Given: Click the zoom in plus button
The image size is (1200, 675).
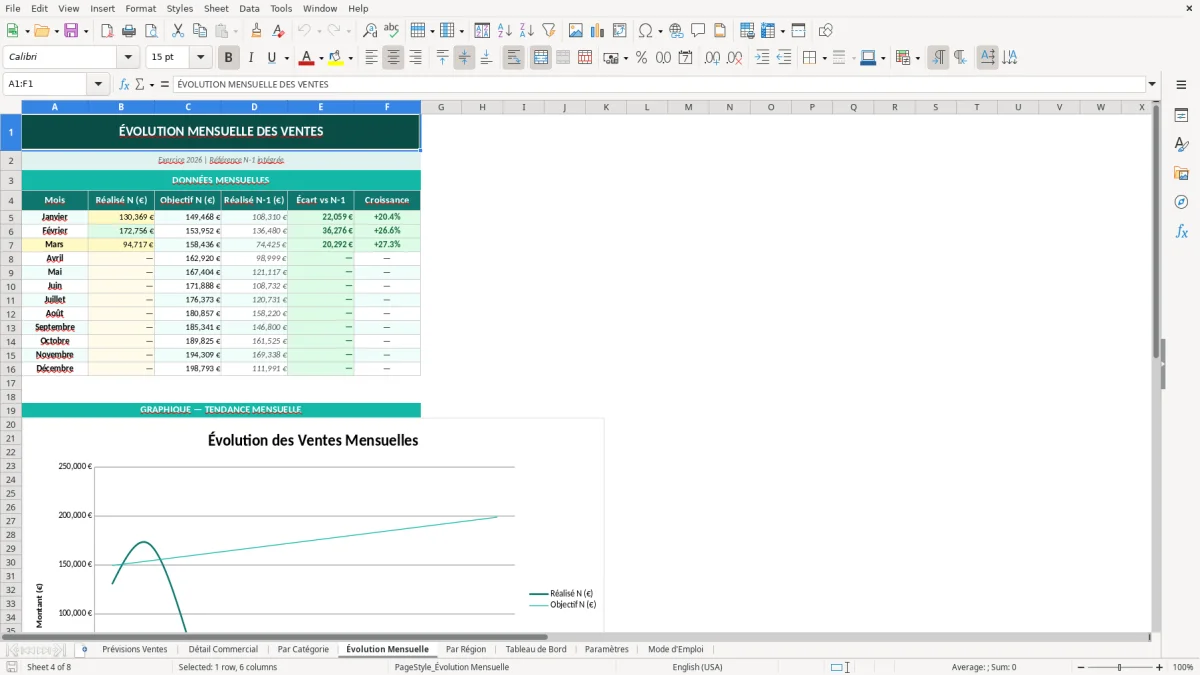Looking at the screenshot, I should 1160,667.
